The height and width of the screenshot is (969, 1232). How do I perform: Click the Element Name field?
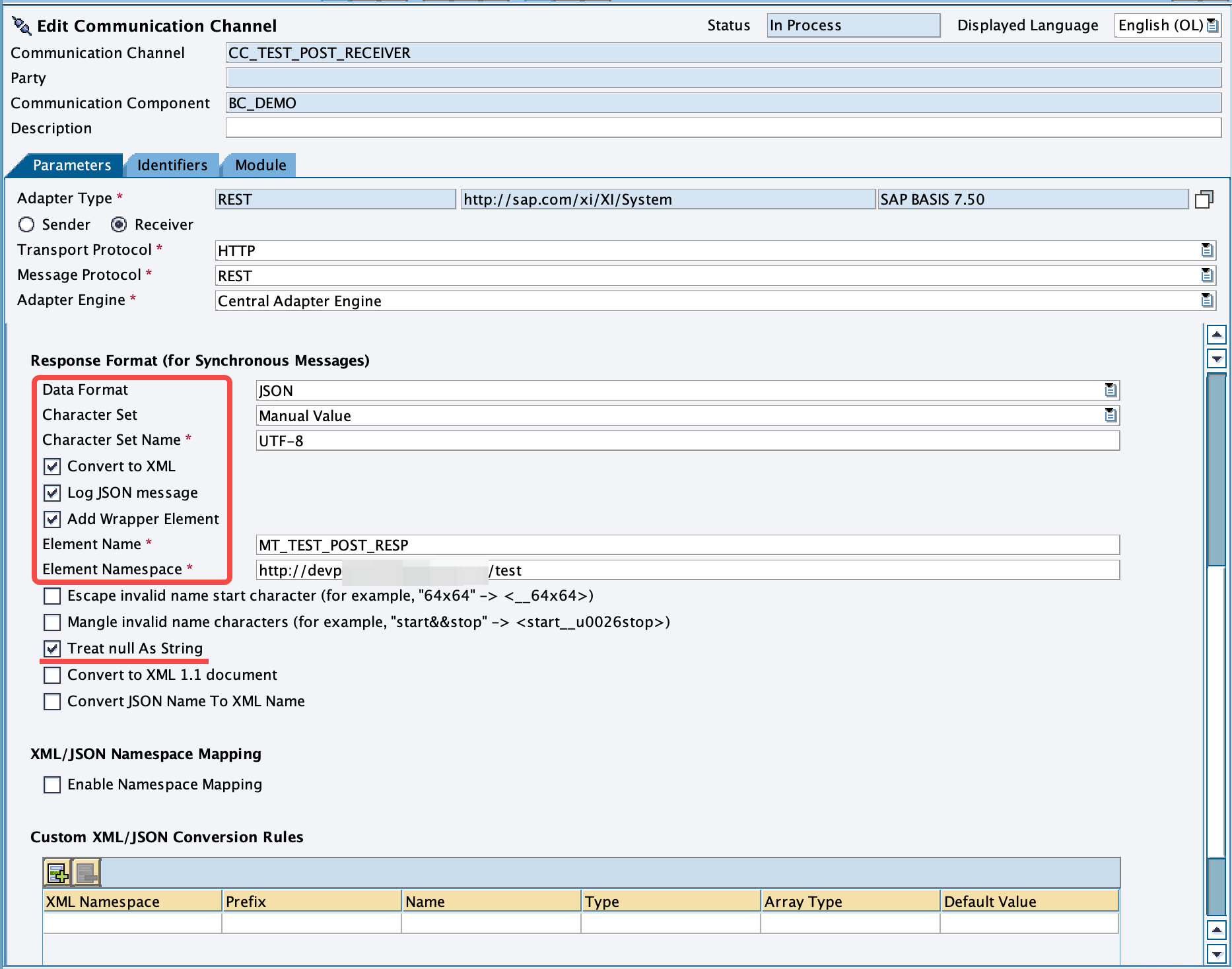[x=688, y=545]
